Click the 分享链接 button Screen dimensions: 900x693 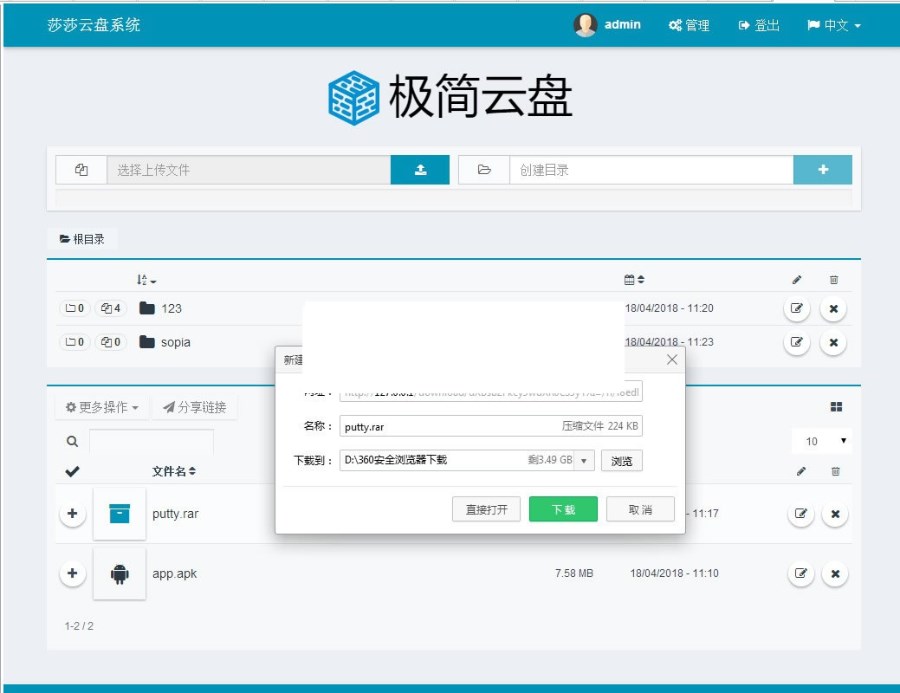pyautogui.click(x=195, y=407)
